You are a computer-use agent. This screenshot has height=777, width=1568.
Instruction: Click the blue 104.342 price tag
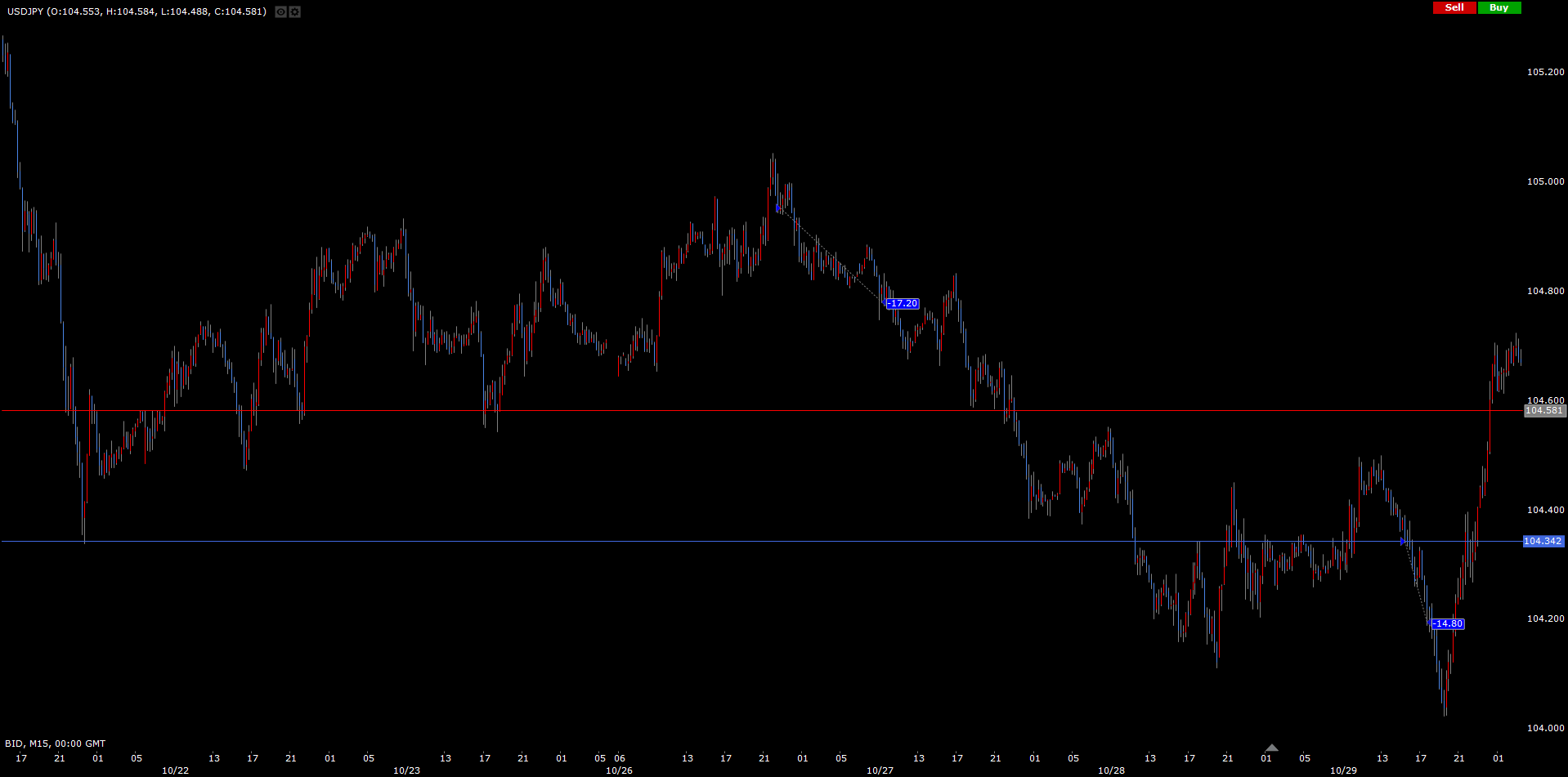[1543, 542]
